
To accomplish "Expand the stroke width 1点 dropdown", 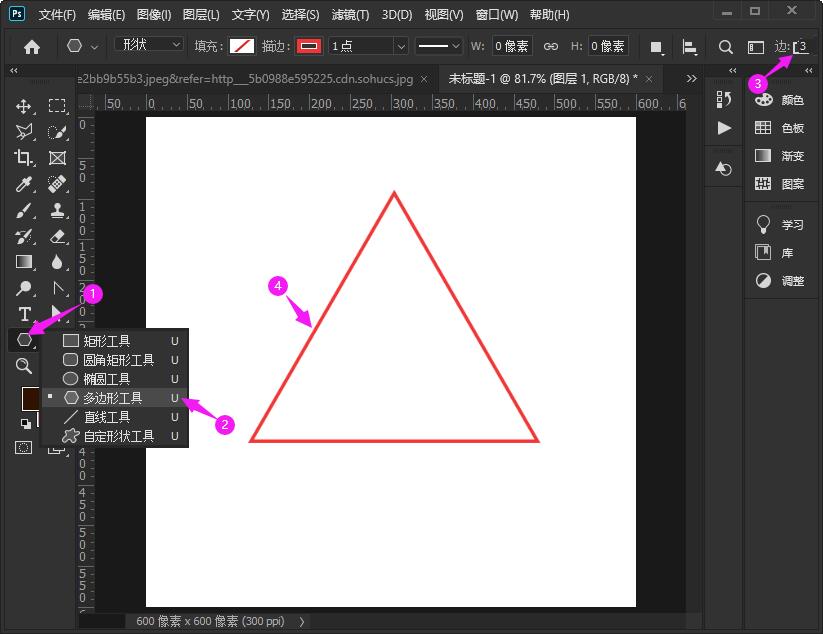I will pyautogui.click(x=400, y=47).
